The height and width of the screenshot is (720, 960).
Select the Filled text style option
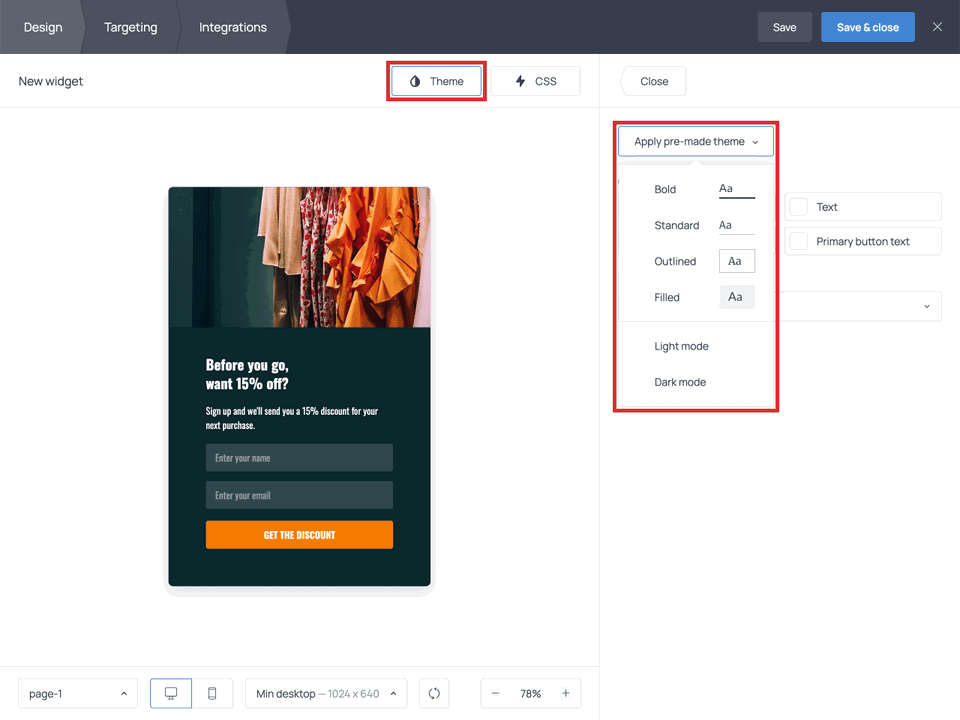click(736, 296)
